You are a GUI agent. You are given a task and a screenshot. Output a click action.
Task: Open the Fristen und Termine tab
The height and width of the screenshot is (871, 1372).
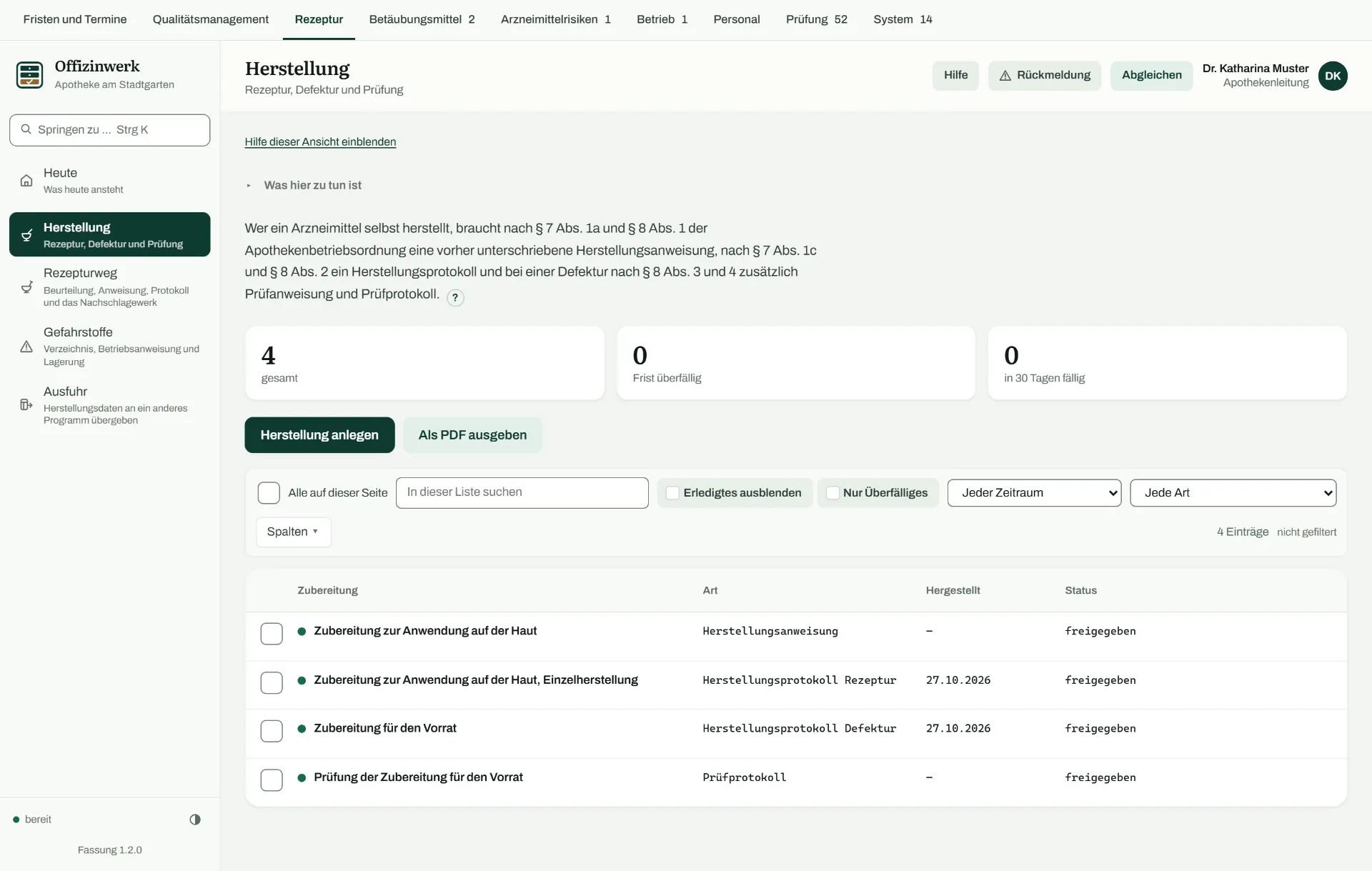pyautogui.click(x=75, y=19)
